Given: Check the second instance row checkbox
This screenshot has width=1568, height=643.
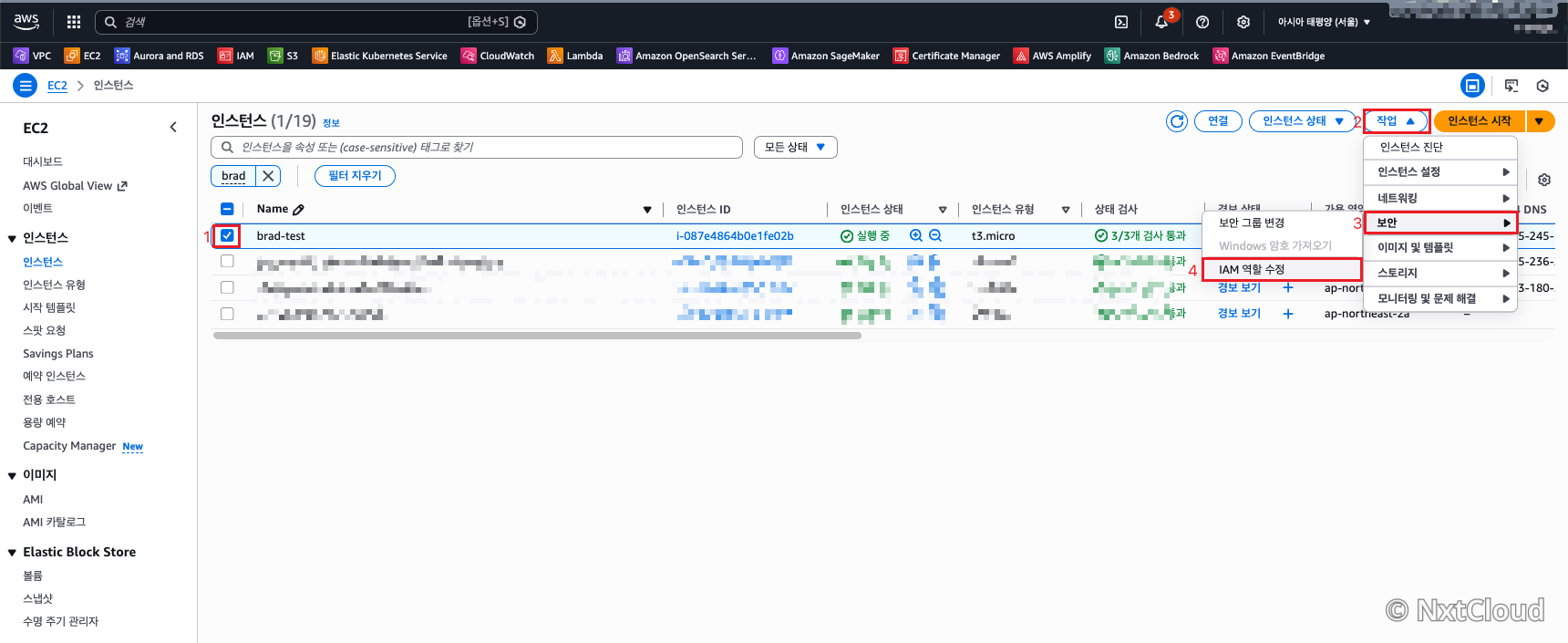Looking at the screenshot, I should 227,261.
